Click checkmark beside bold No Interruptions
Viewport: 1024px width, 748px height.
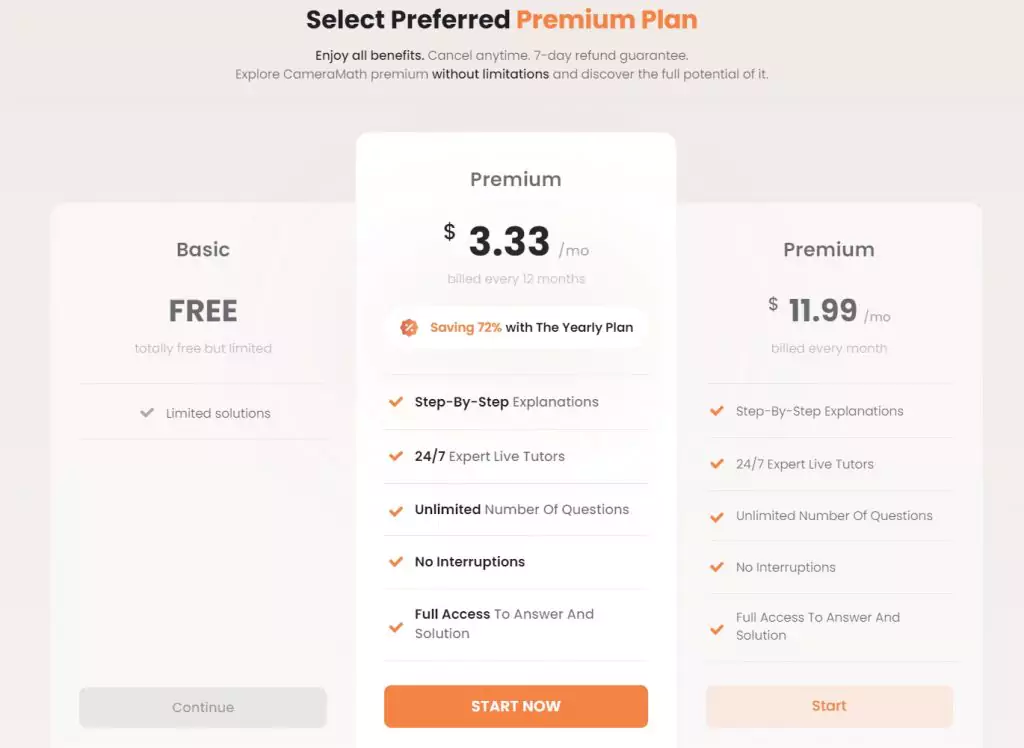click(396, 562)
